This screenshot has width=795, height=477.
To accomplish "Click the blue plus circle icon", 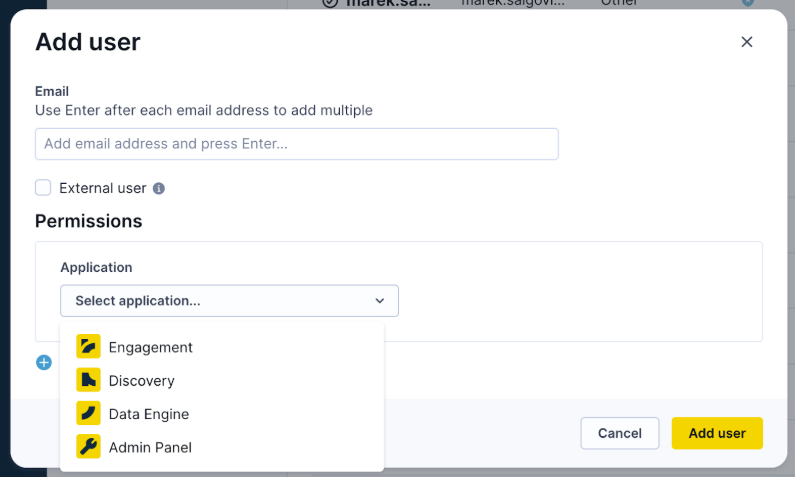I will pos(44,362).
